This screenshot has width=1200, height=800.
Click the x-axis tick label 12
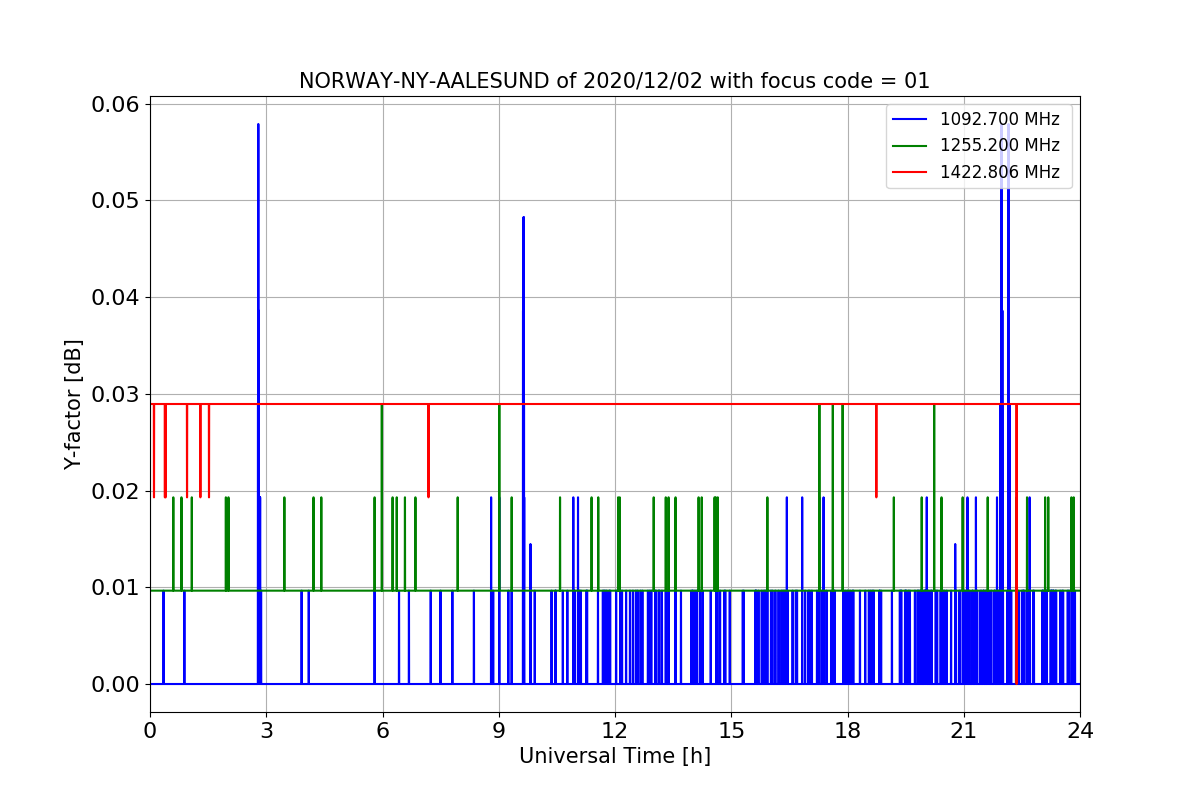pyautogui.click(x=615, y=730)
